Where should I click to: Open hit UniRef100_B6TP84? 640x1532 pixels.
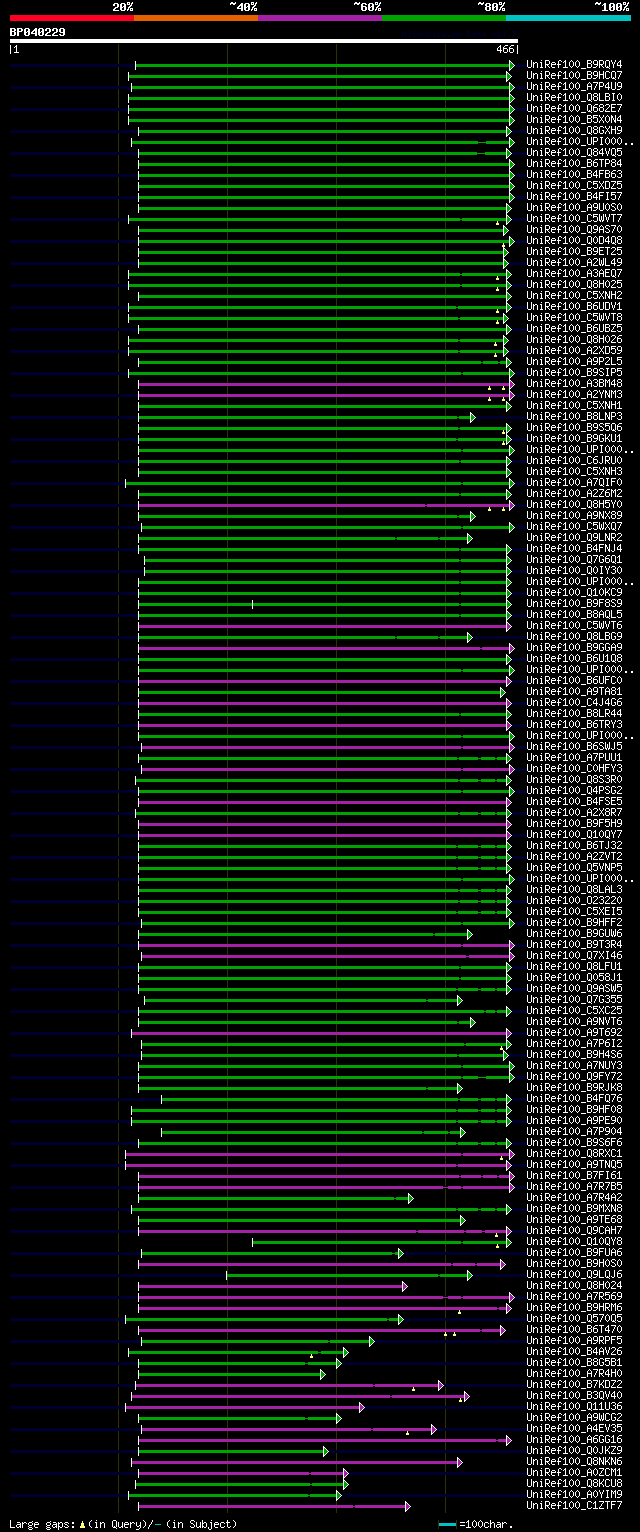pyautogui.click(x=574, y=164)
